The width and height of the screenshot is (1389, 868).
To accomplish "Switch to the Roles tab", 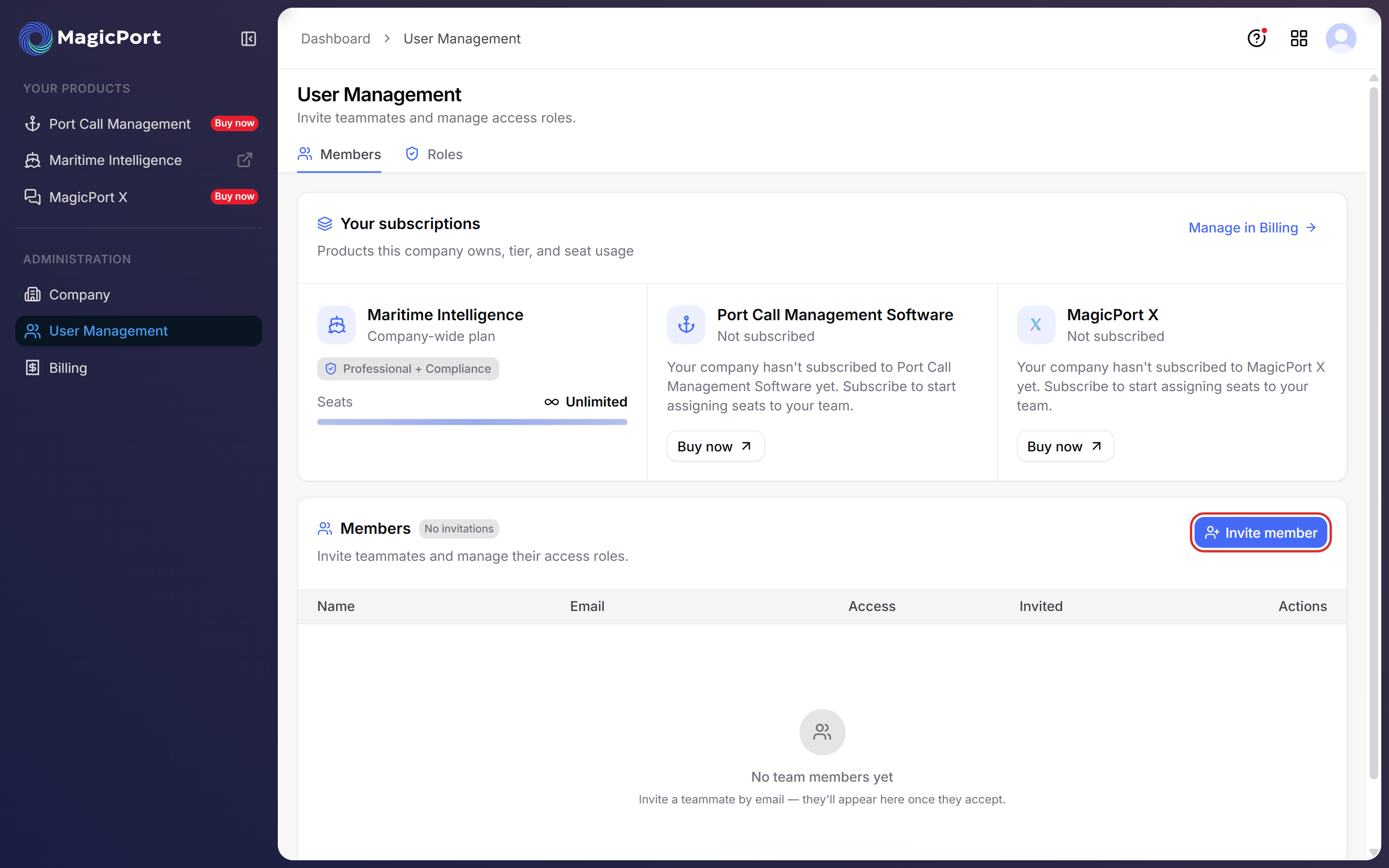I will tap(434, 154).
